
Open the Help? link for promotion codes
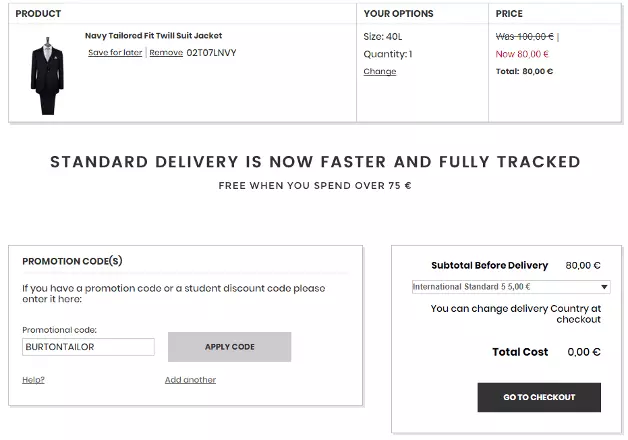(x=33, y=380)
